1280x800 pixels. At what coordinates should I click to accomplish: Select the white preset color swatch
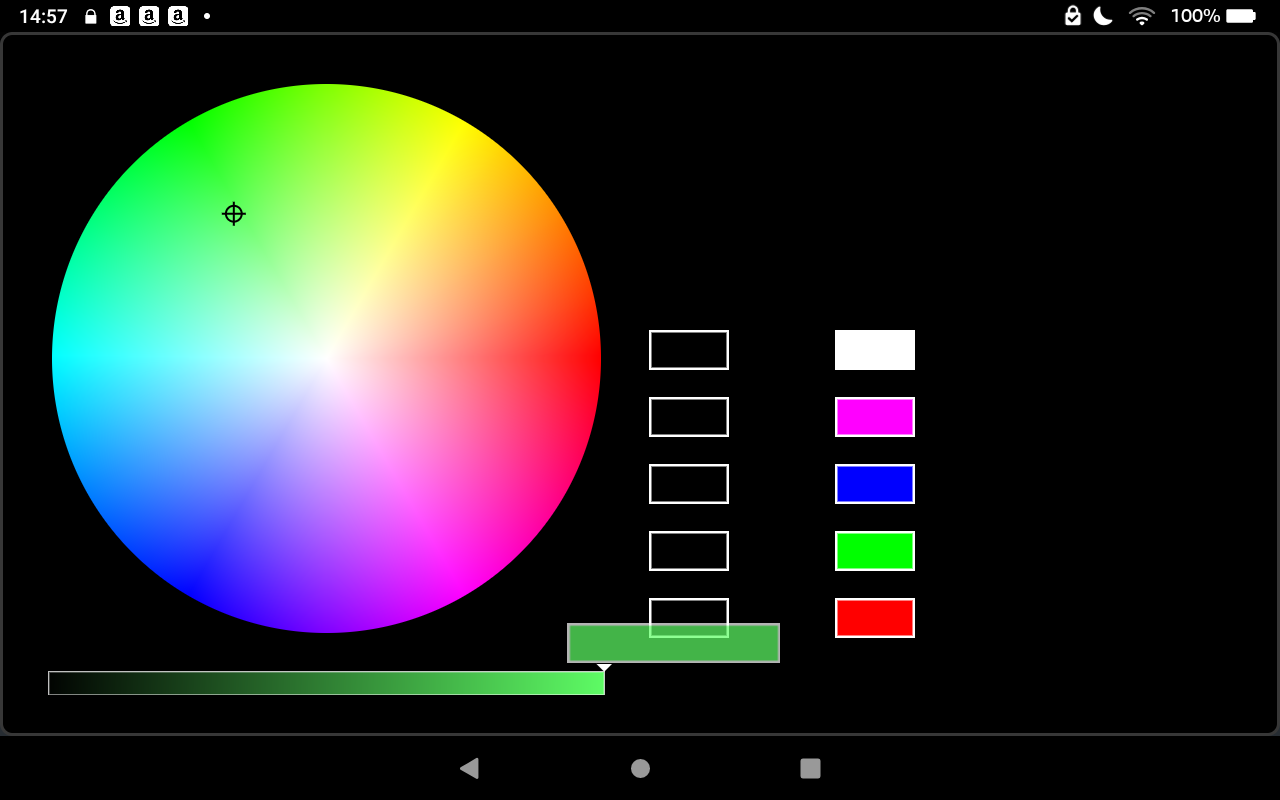[x=875, y=350]
